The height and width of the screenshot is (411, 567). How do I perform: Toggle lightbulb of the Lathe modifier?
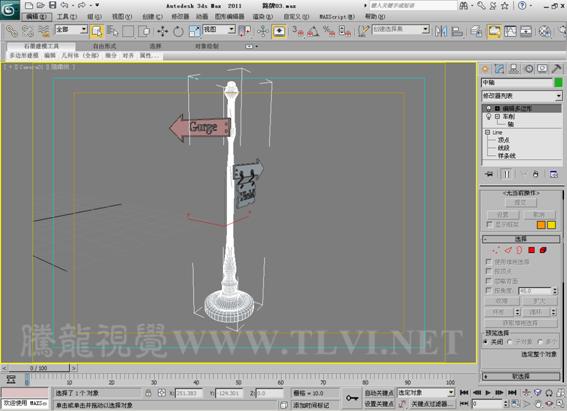tap(489, 116)
